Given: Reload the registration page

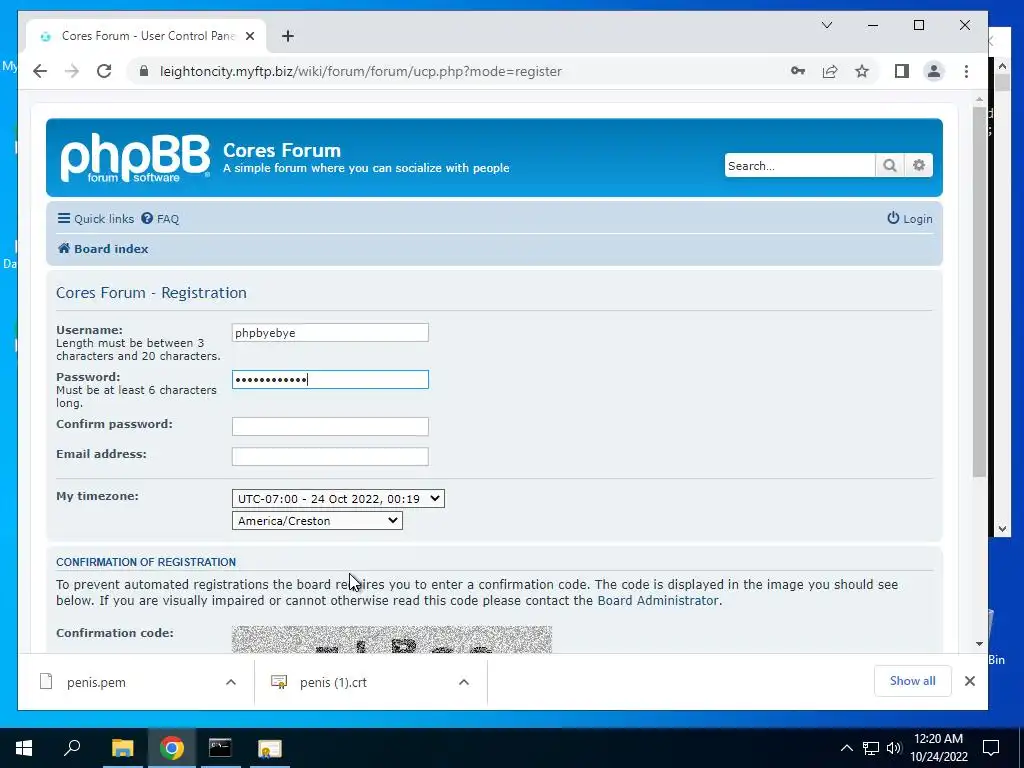Looking at the screenshot, I should [x=104, y=71].
